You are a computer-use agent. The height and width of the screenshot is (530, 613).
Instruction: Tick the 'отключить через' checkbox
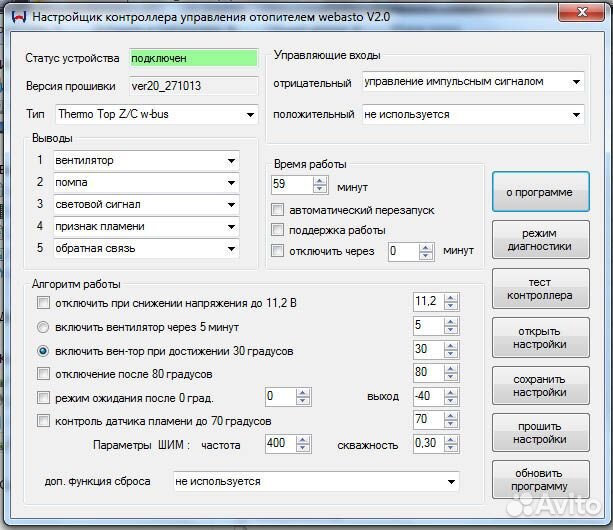277,250
